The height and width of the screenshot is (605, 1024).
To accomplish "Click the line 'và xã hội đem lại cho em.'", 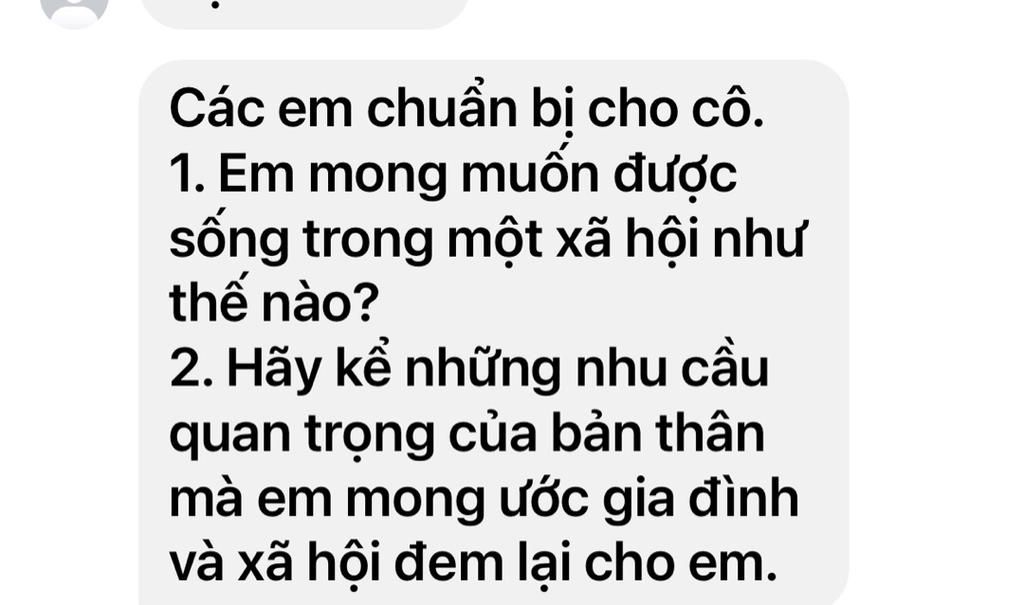I will tap(473, 563).
